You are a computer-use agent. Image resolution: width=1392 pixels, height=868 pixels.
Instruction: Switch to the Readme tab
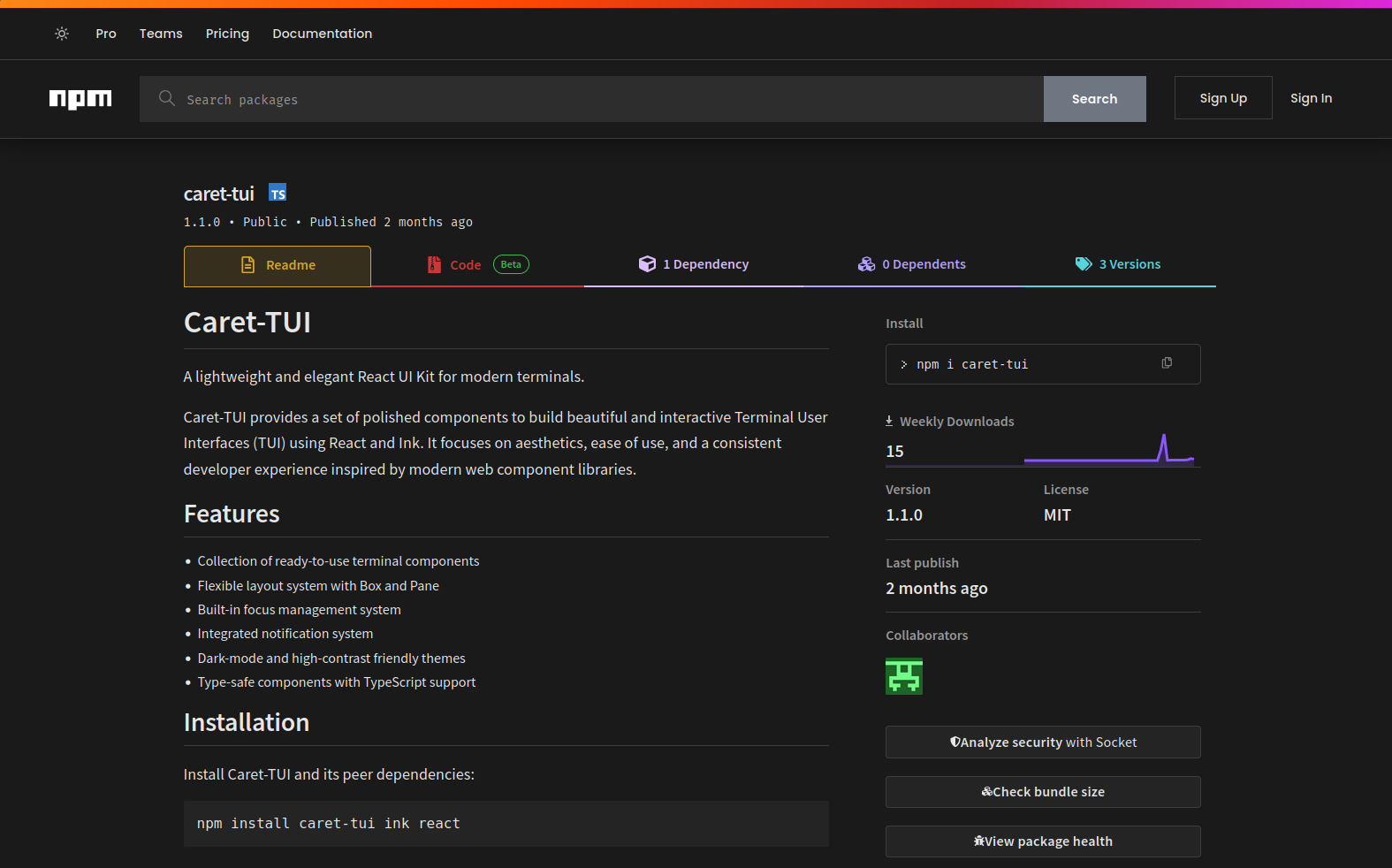tap(278, 266)
